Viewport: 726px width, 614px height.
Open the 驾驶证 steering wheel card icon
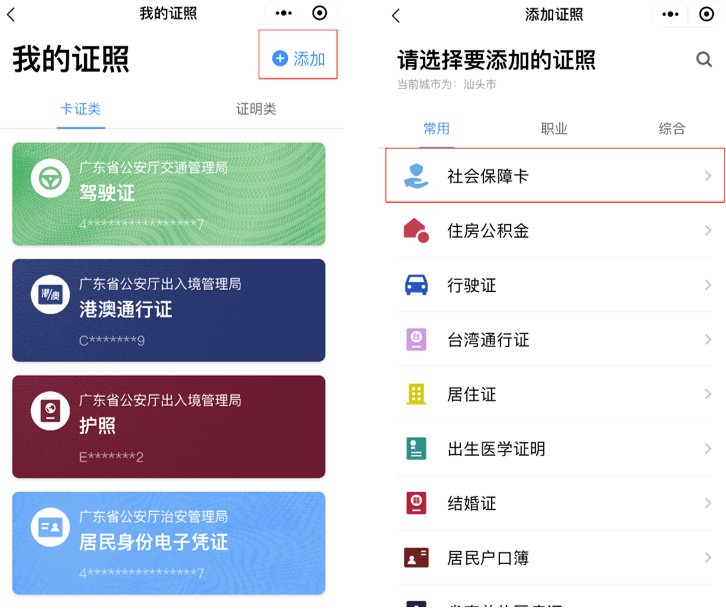click(50, 179)
